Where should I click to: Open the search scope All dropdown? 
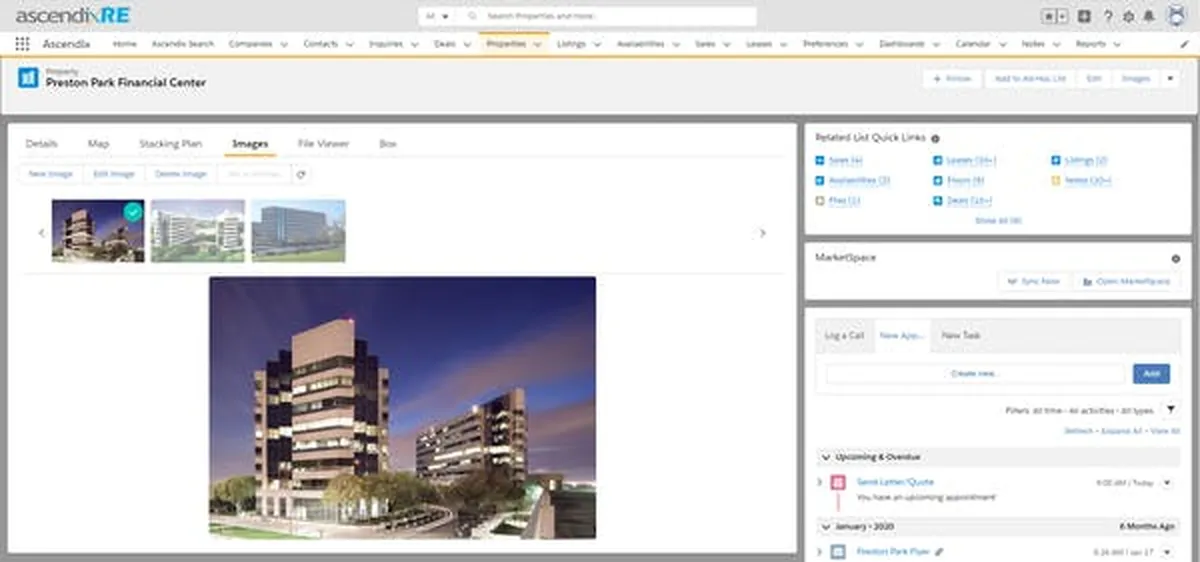[x=437, y=17]
